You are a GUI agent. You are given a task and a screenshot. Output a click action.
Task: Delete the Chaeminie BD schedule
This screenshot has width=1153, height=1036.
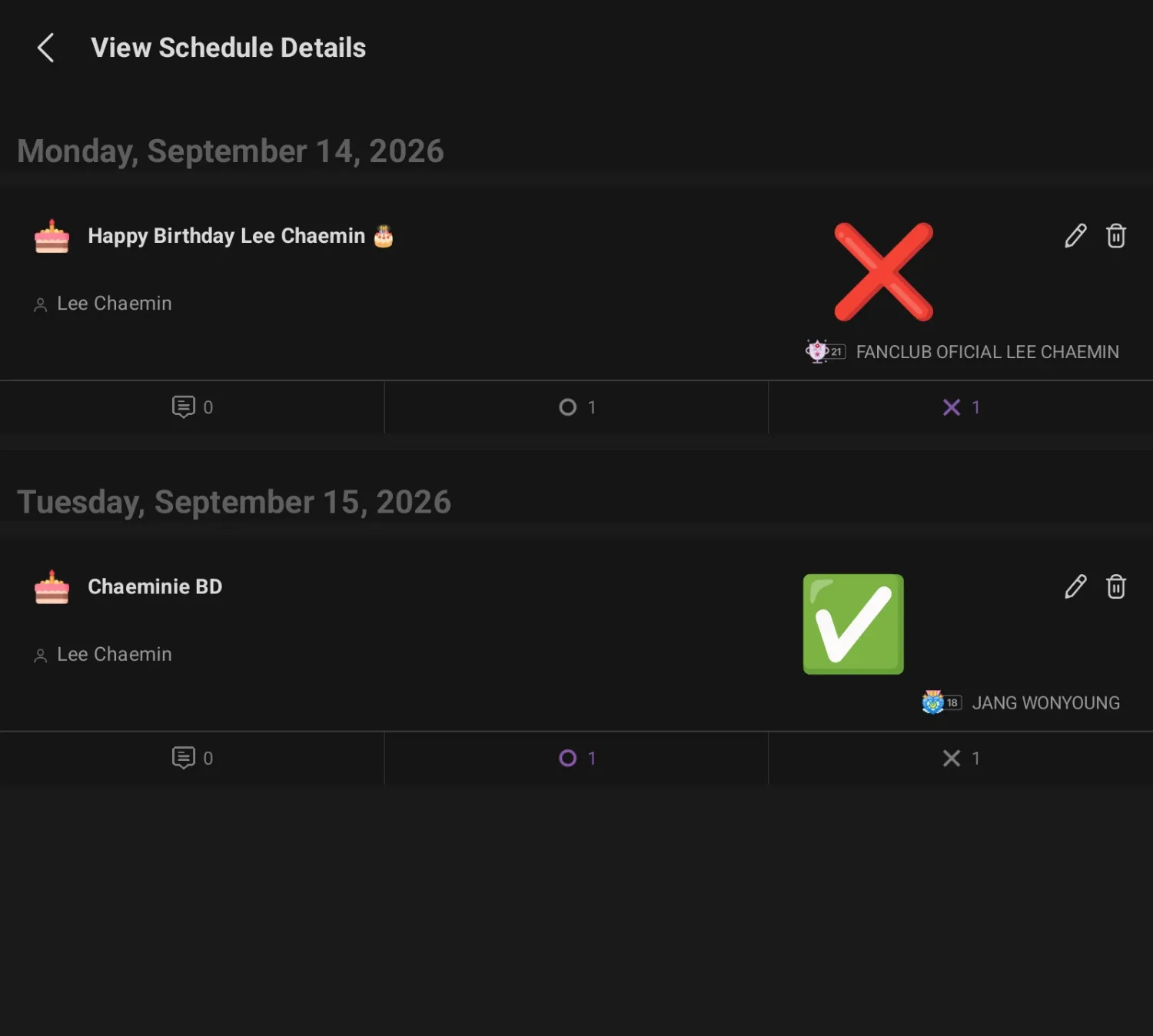[1116, 586]
